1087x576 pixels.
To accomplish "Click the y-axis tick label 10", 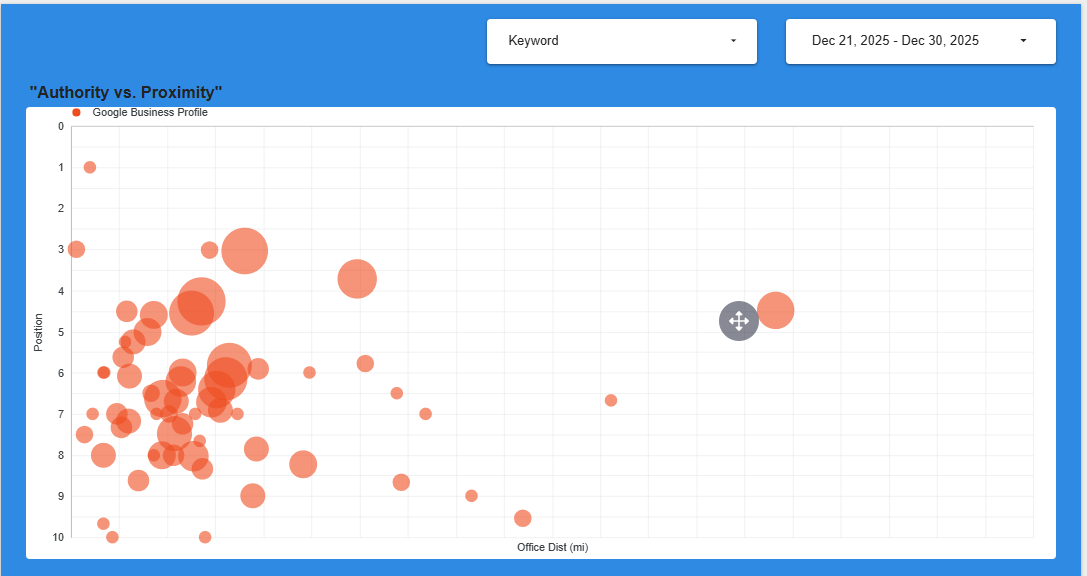I will point(58,537).
